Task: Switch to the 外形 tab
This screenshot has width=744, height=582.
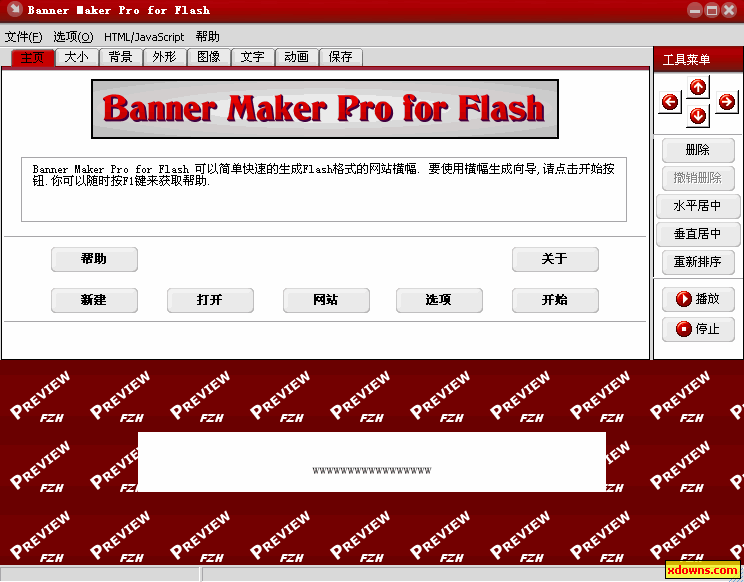Action: (x=164, y=57)
